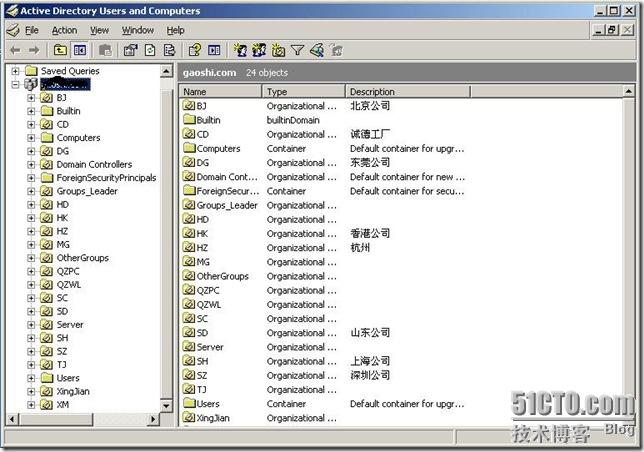The width and height of the screenshot is (644, 452).
Task: Click tree pane scroll down arrow
Action: pyautogui.click(x=166, y=406)
